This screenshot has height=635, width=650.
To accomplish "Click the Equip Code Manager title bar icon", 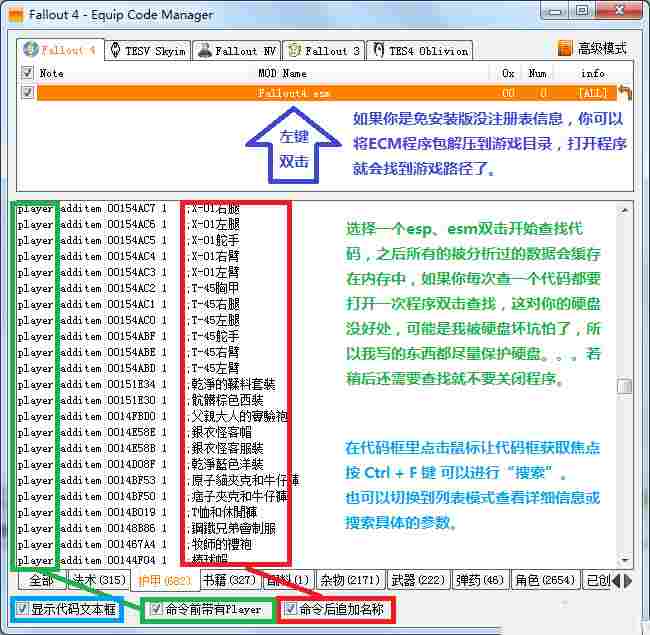I will point(17,15).
